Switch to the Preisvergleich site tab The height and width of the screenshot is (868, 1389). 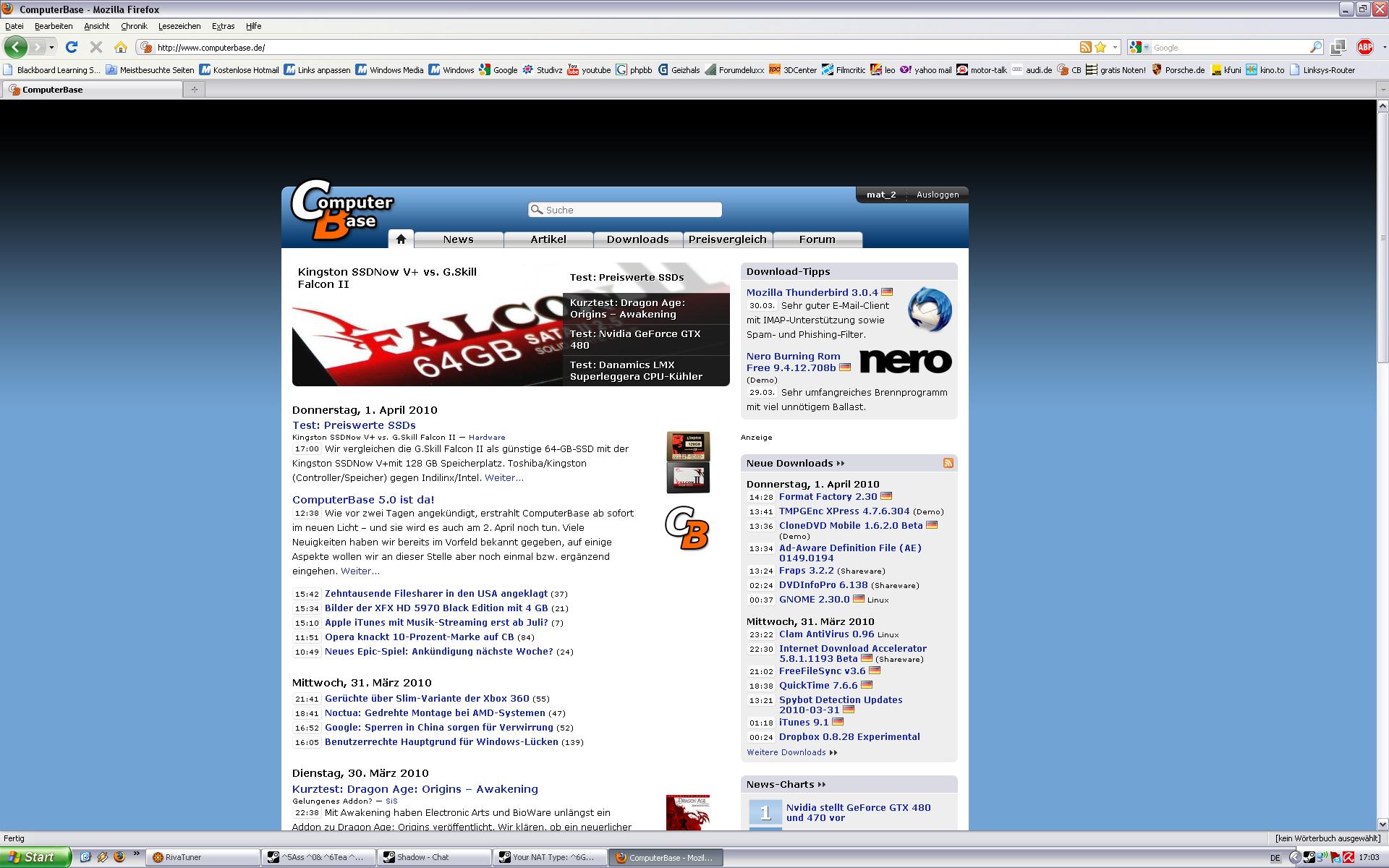[x=727, y=239]
